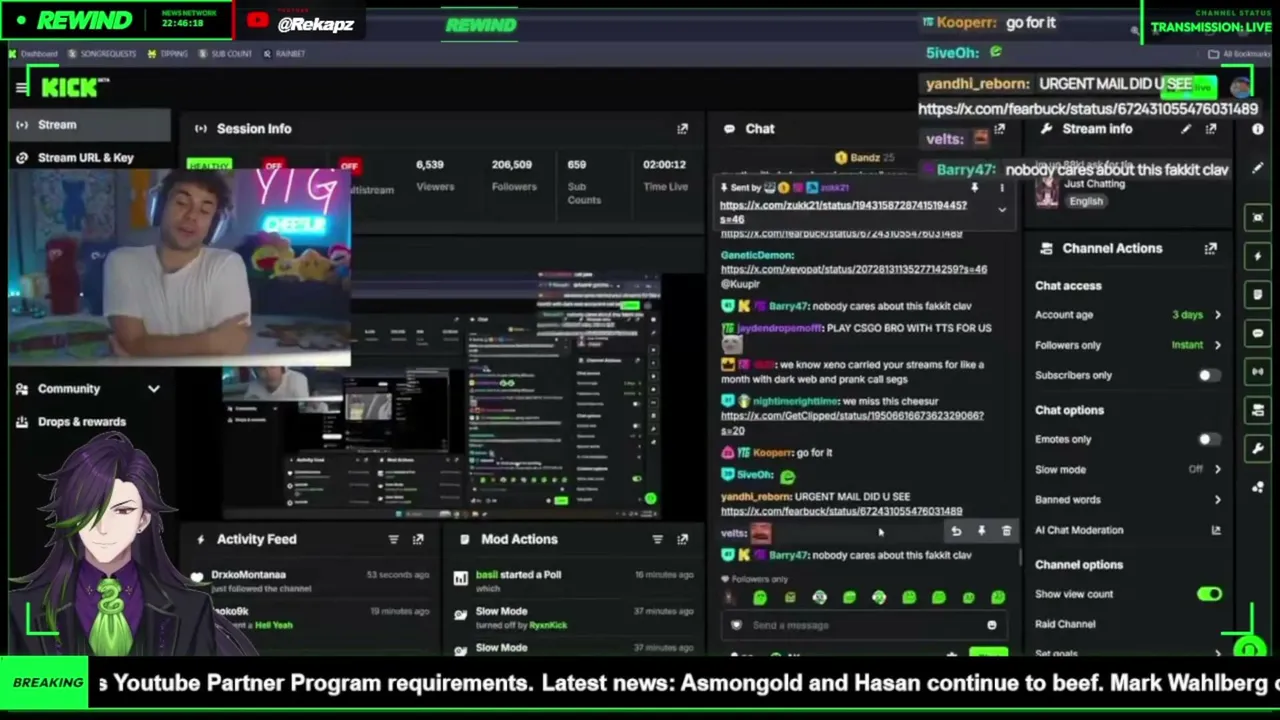Screen dimensions: 1280x720
Task: Click 'basil started a Poll' entry
Action: [518, 575]
